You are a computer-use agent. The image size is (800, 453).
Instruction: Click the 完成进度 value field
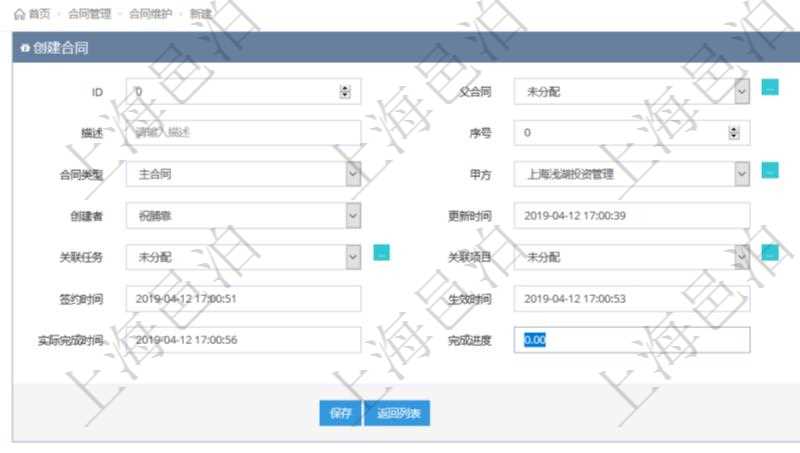(632, 340)
